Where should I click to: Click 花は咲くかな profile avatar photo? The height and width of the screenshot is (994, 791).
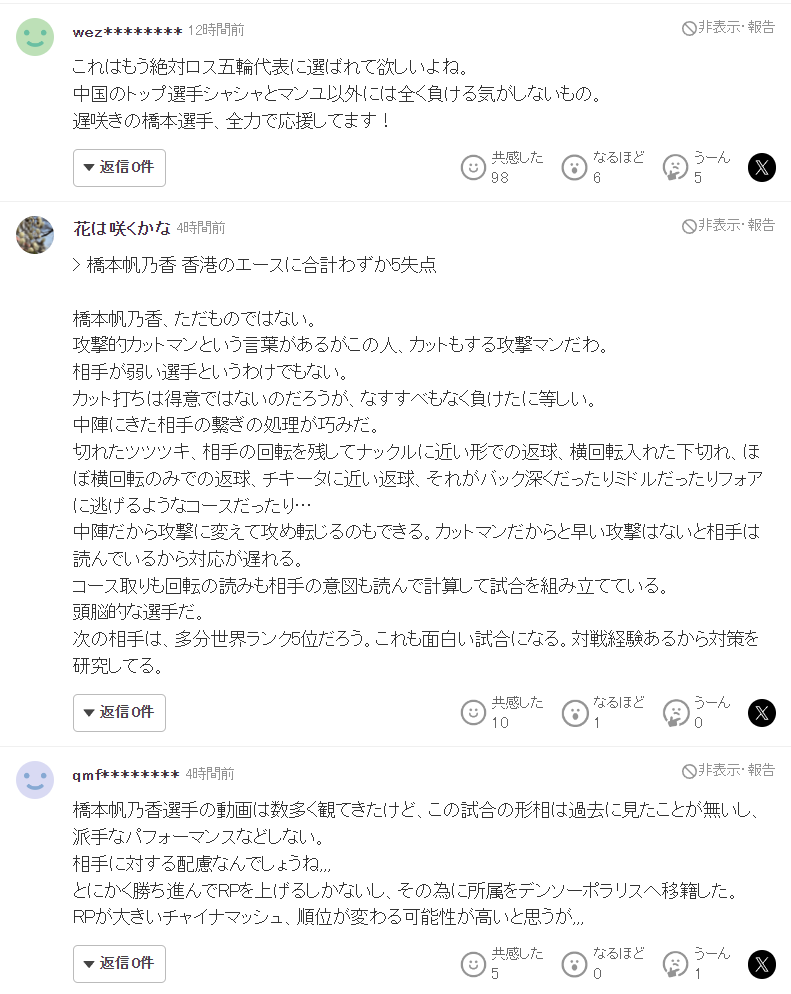35,236
